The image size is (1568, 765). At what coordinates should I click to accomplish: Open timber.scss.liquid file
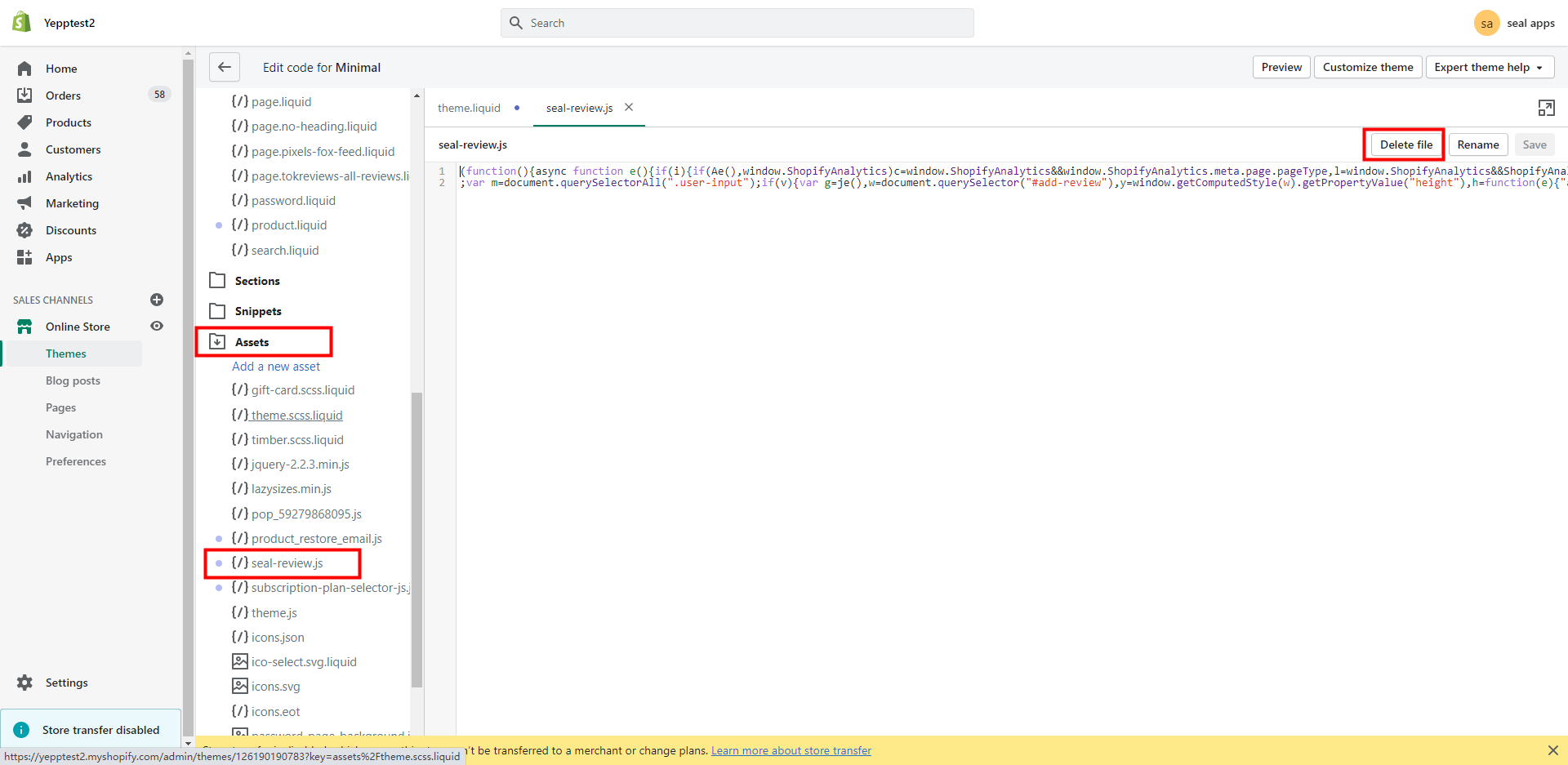287,439
